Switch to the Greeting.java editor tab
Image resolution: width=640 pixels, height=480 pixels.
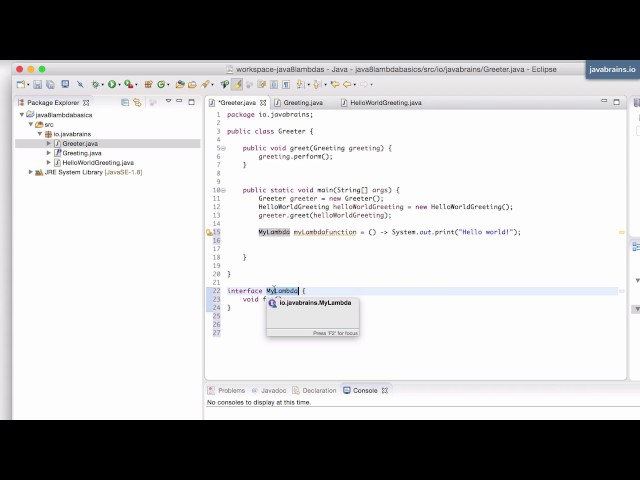[303, 102]
